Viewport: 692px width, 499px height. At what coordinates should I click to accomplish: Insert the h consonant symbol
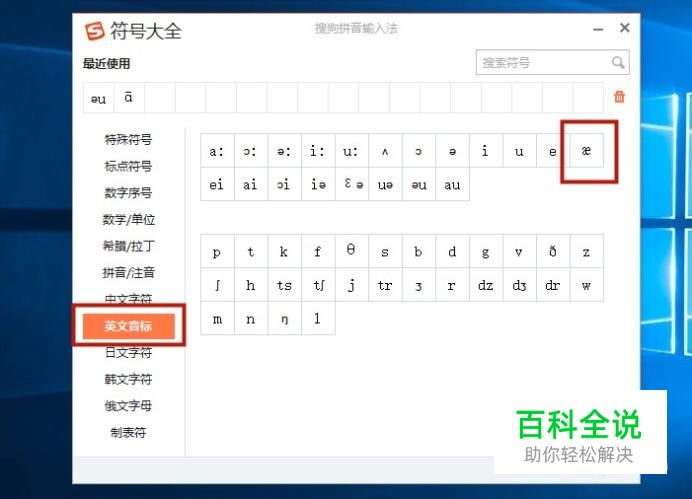coord(251,285)
